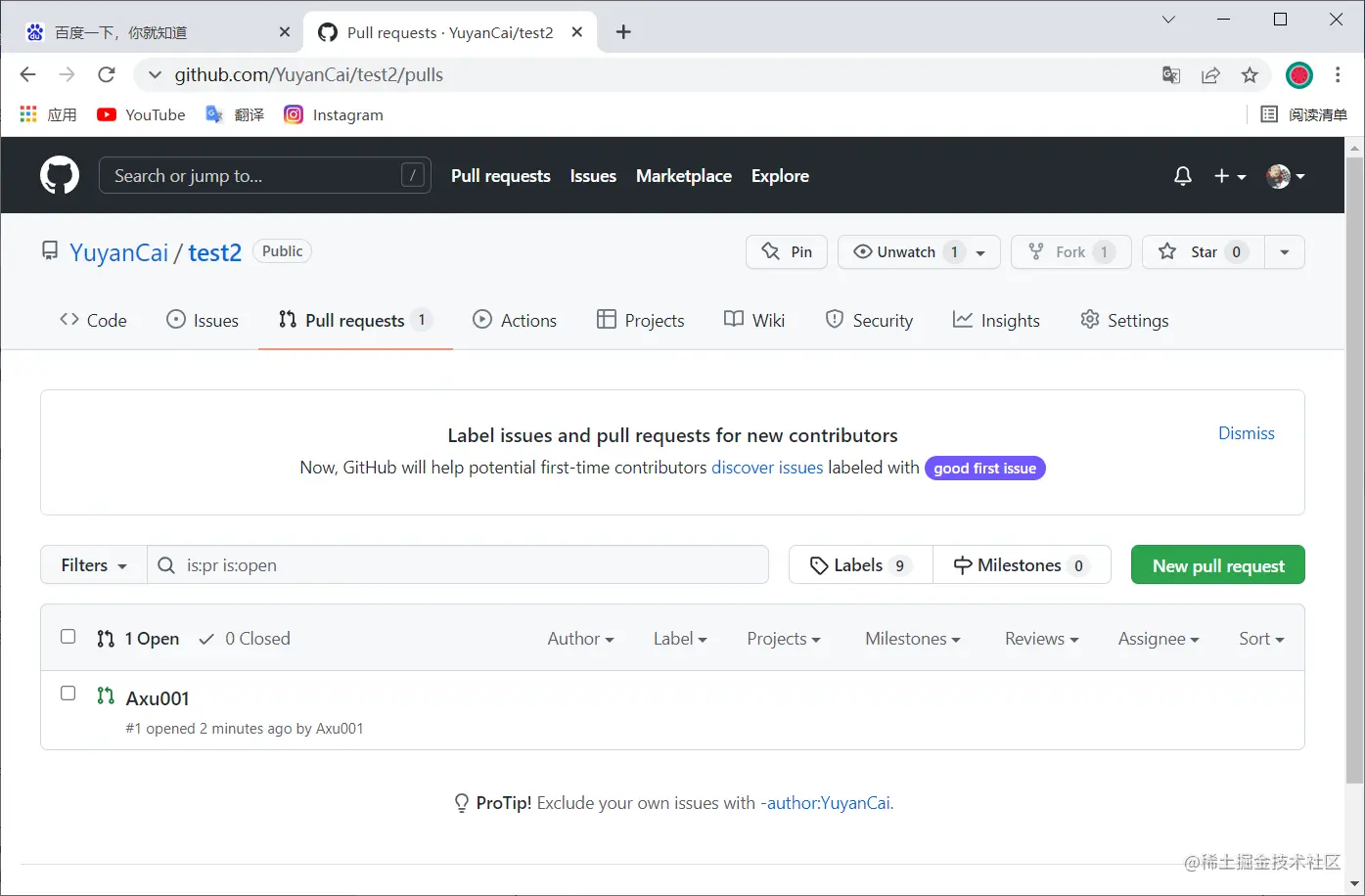This screenshot has height=896, width=1365.
Task: Switch to the Baidu browser tab
Action: [157, 32]
